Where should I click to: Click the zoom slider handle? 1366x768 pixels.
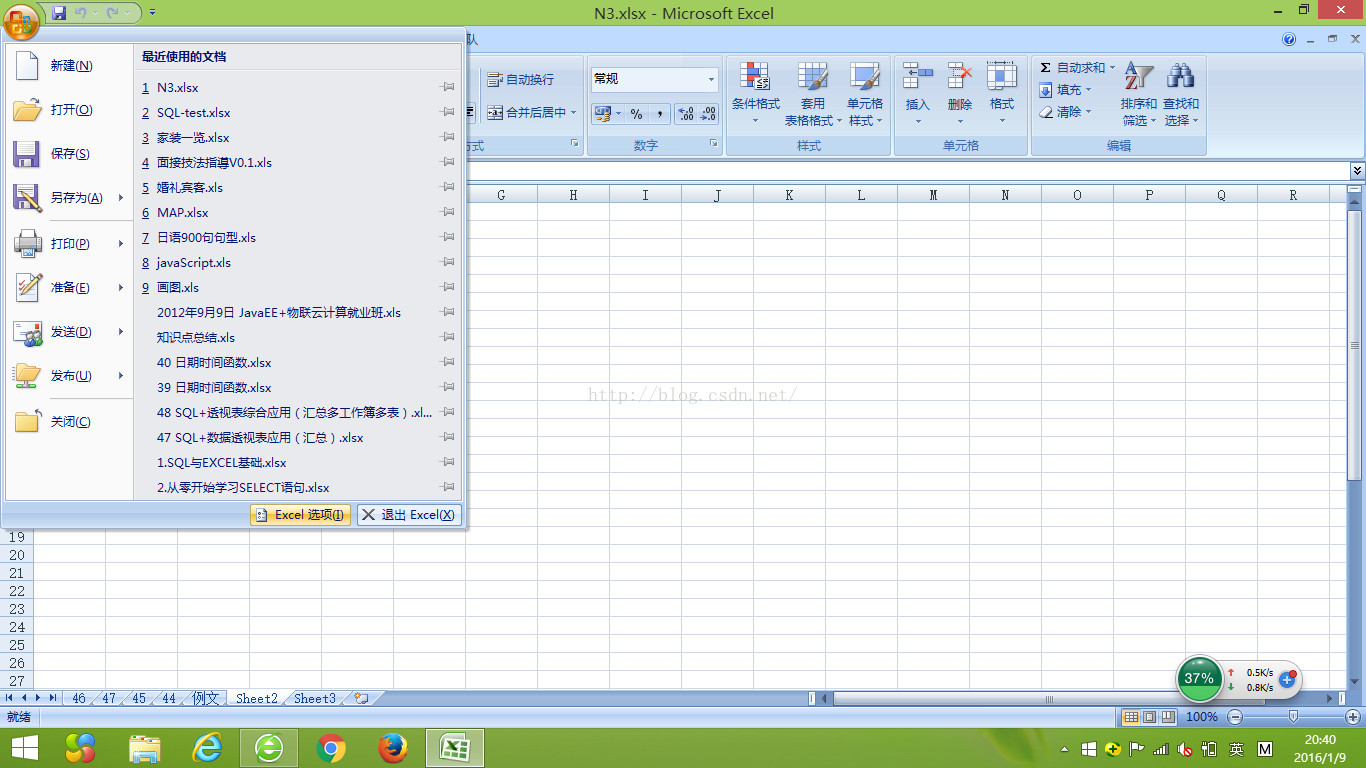pos(1294,717)
